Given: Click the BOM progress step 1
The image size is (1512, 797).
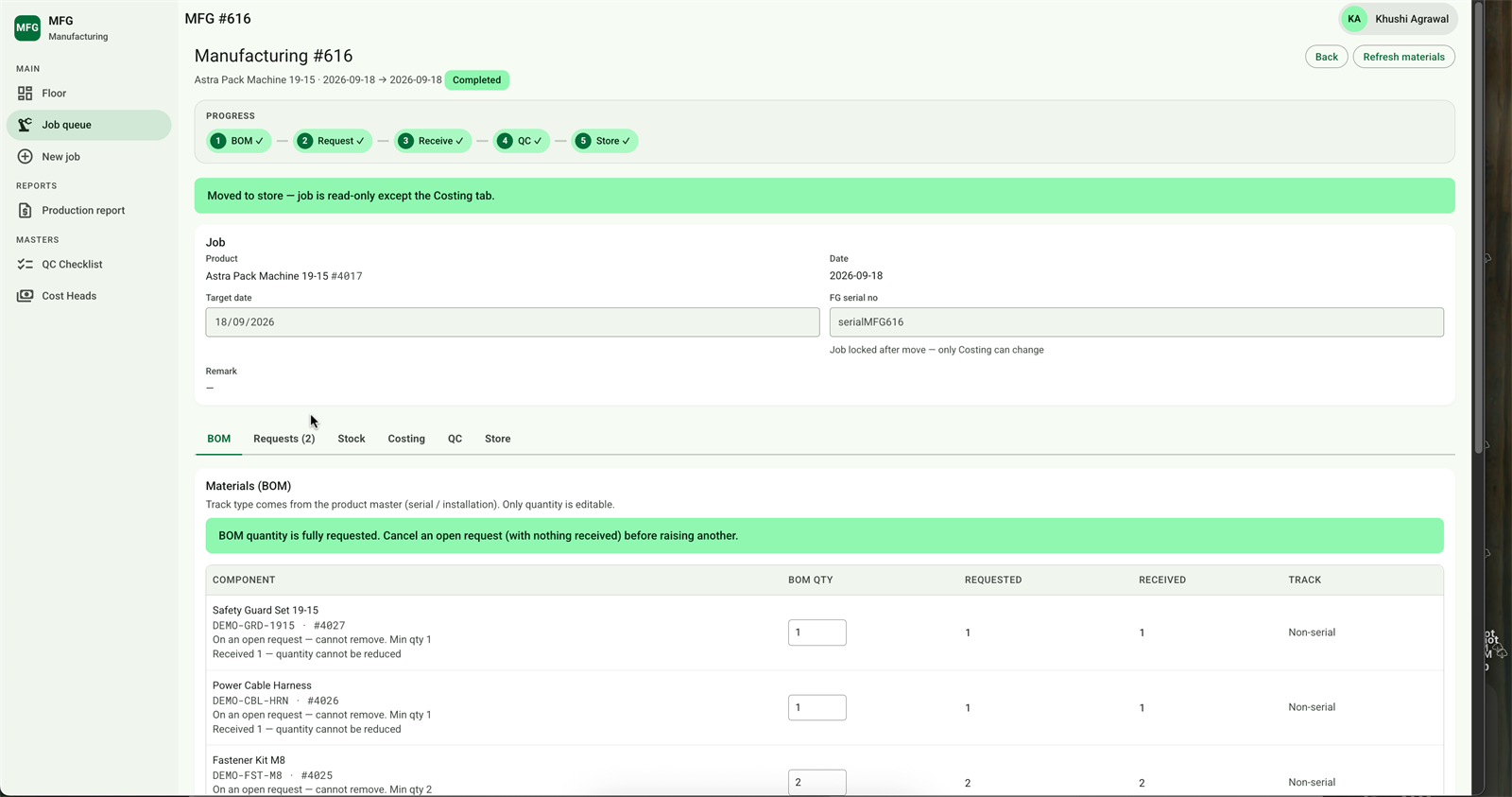Looking at the screenshot, I should click(239, 141).
